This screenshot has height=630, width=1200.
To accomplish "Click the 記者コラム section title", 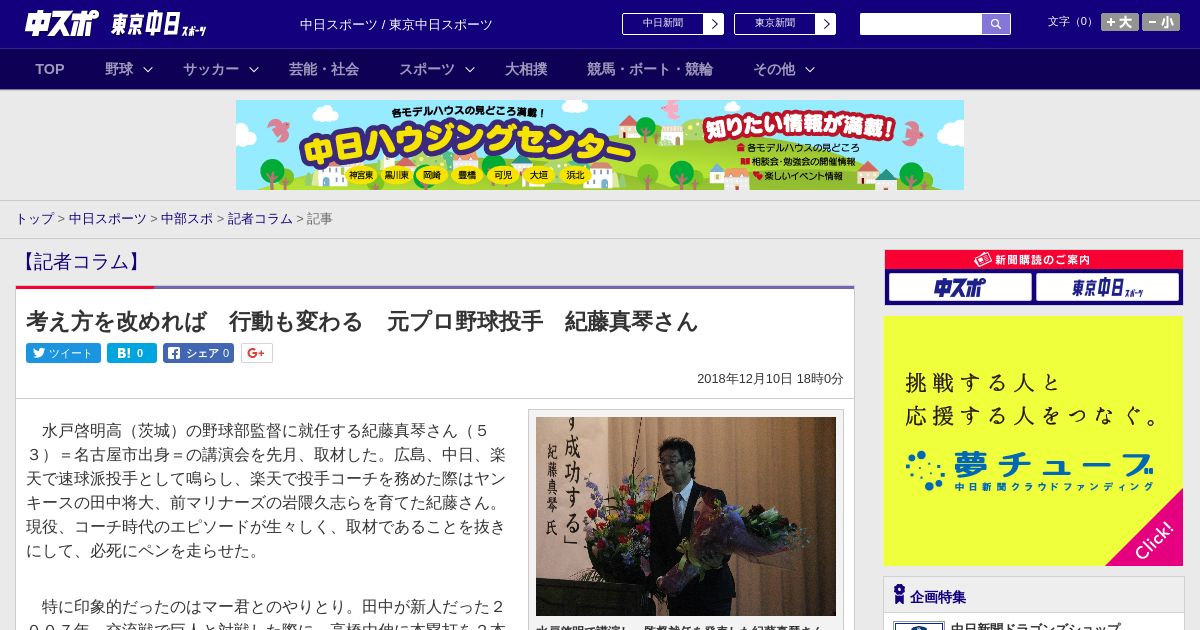I will [x=79, y=262].
